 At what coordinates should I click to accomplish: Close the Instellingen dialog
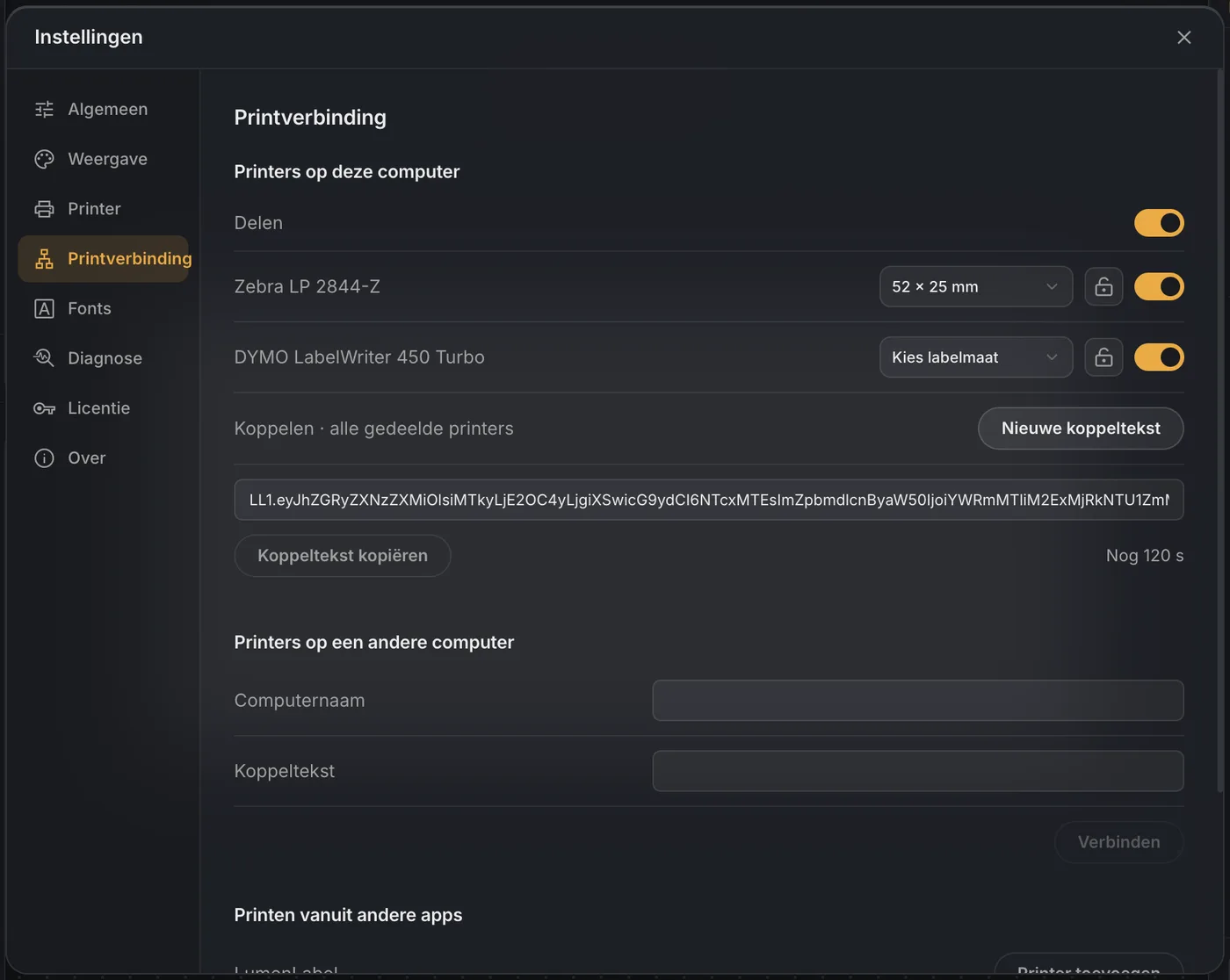(x=1183, y=37)
